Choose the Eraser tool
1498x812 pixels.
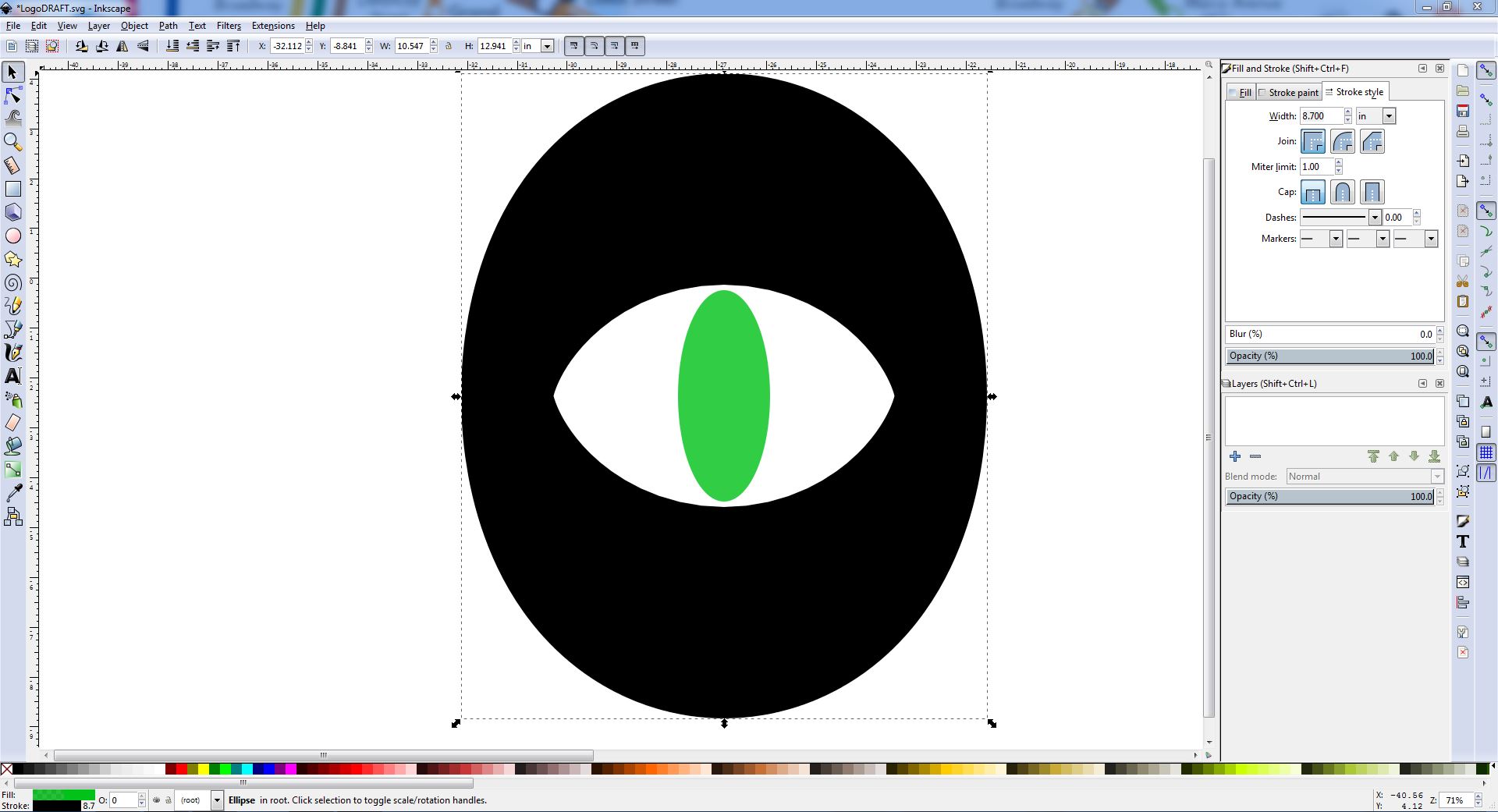tap(13, 423)
